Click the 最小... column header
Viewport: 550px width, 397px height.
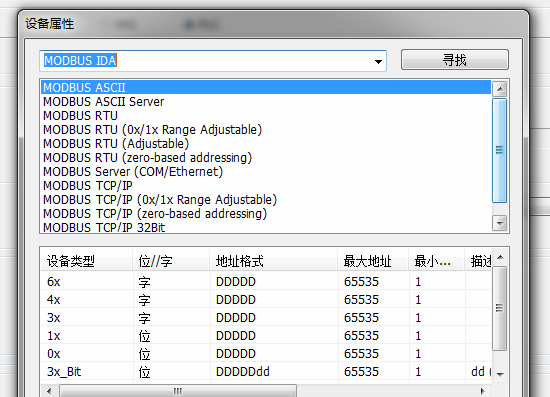[x=437, y=261]
